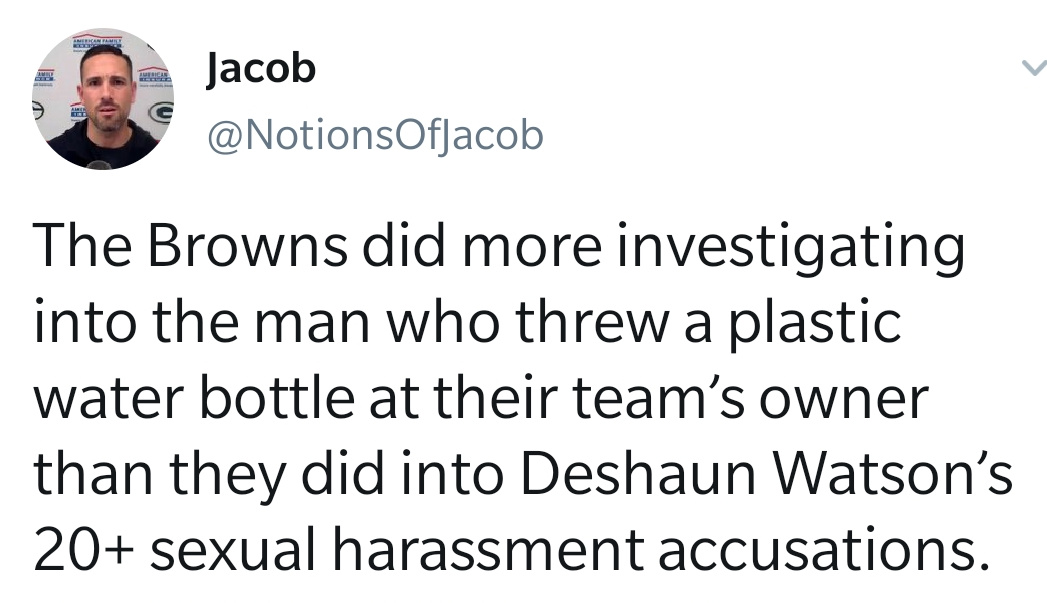Image resolution: width=1047 pixels, height=603 pixels.
Task: Click the word "Browns" in the tweet
Action: (x=247, y=245)
